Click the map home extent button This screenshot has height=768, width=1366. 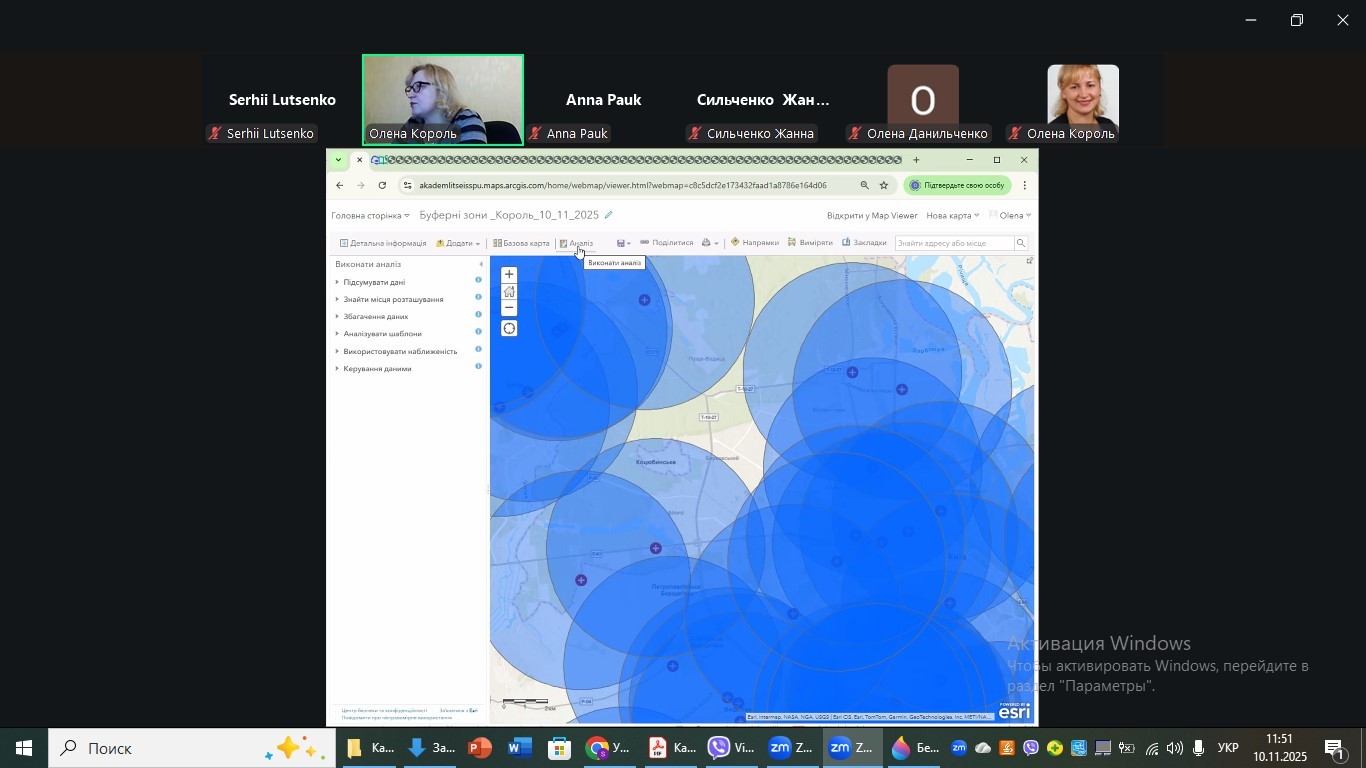[x=509, y=292]
